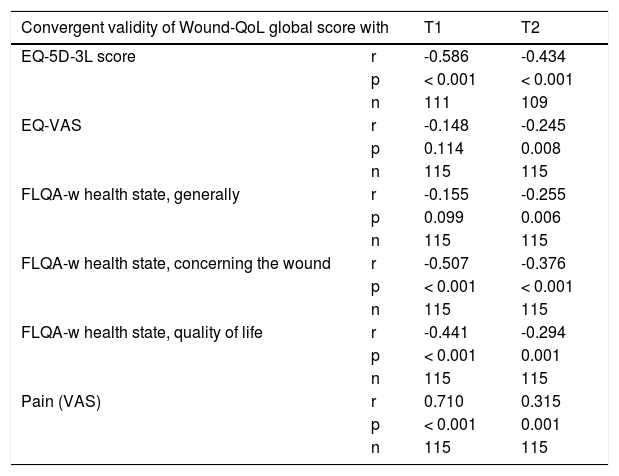Select the -0.507 correlation value
619x476 pixels.
pyautogui.click(x=443, y=263)
